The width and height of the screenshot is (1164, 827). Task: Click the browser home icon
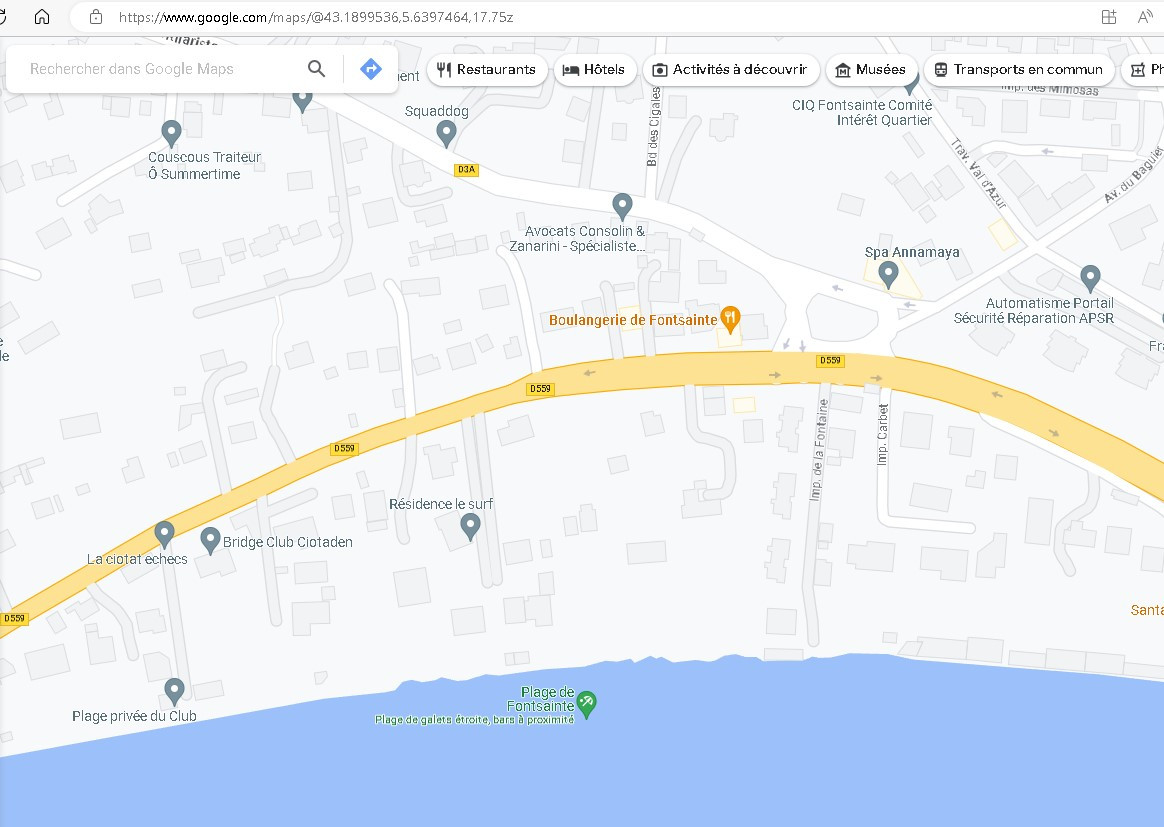42,16
